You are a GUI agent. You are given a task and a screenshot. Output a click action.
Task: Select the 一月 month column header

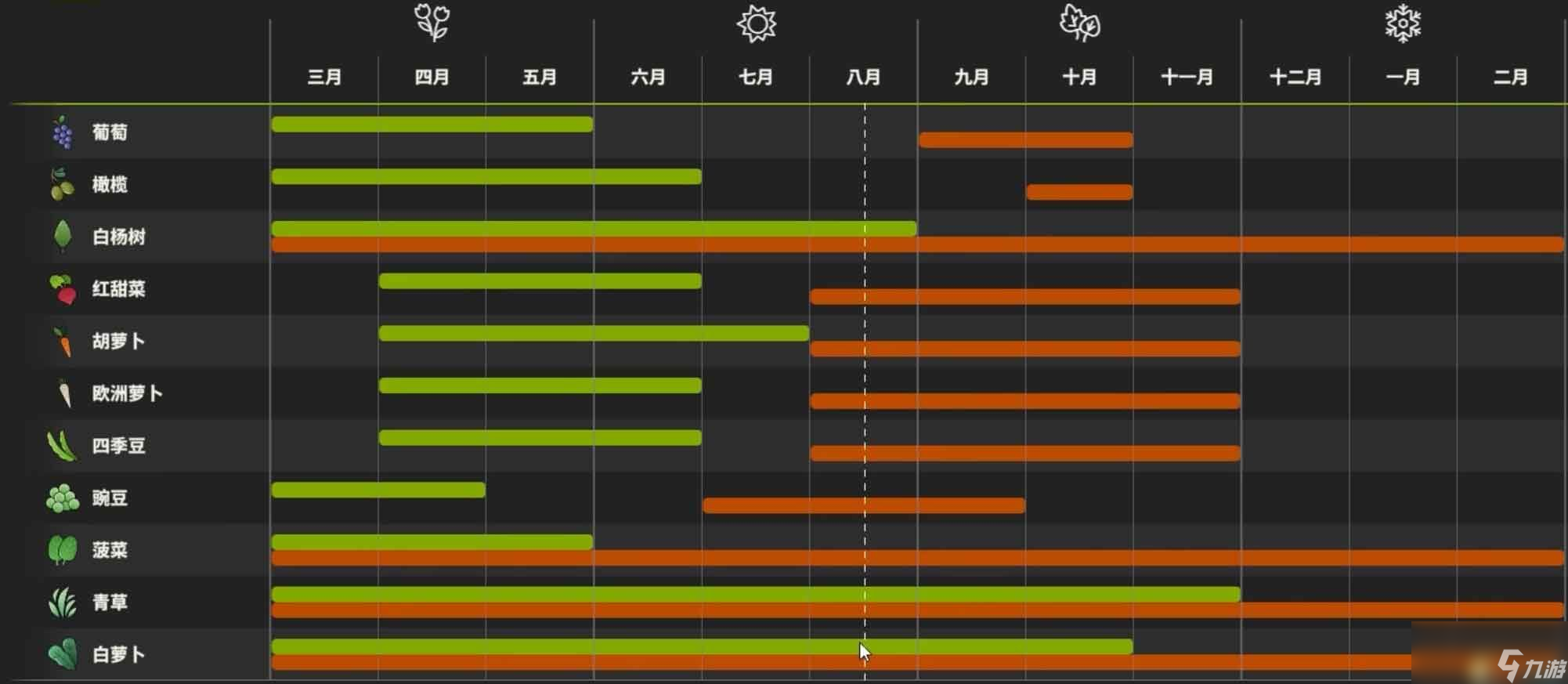click(1403, 77)
